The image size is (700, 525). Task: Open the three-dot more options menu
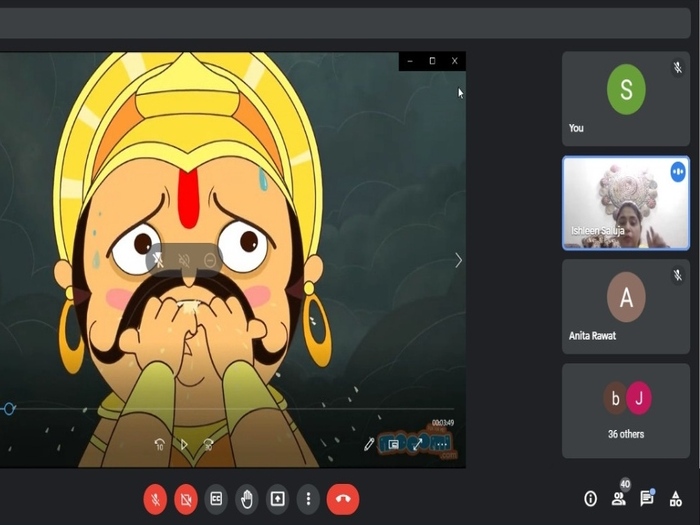pos(308,498)
